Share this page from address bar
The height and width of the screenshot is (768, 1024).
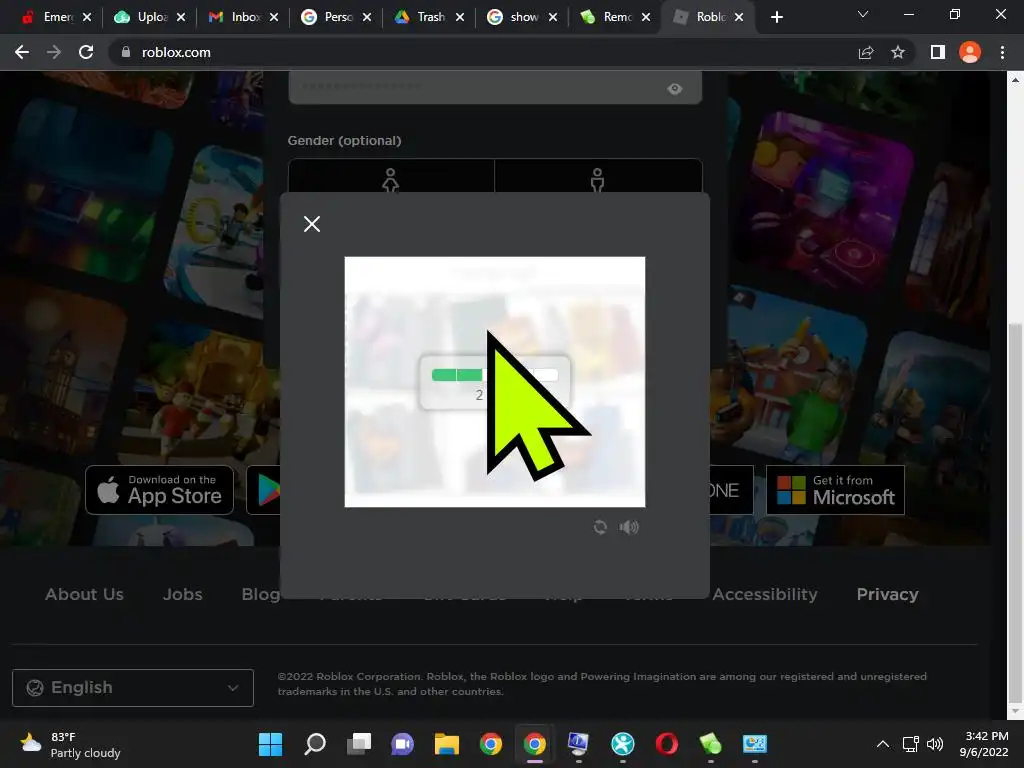click(x=866, y=52)
